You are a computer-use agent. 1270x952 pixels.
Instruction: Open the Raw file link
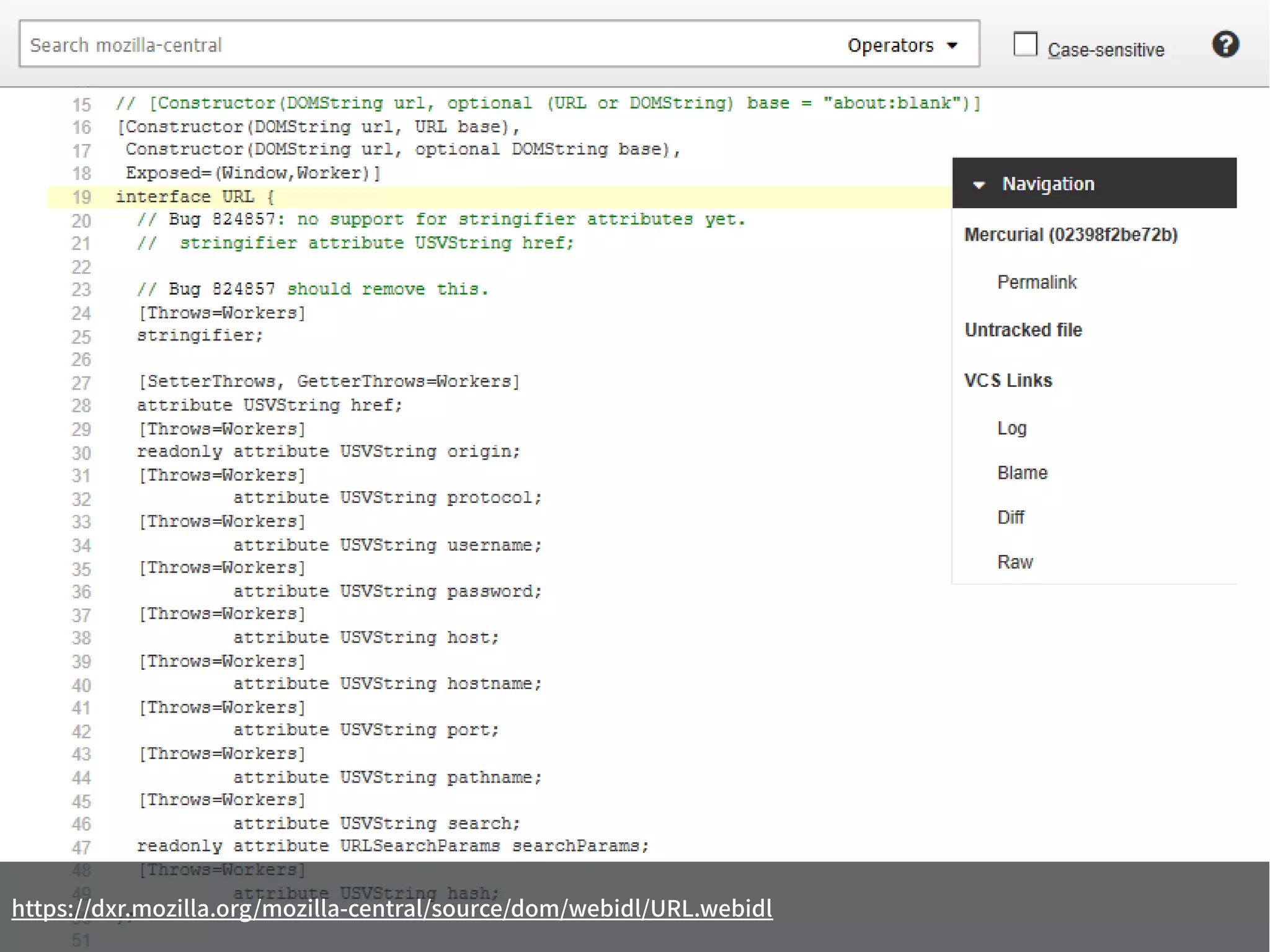(1015, 562)
